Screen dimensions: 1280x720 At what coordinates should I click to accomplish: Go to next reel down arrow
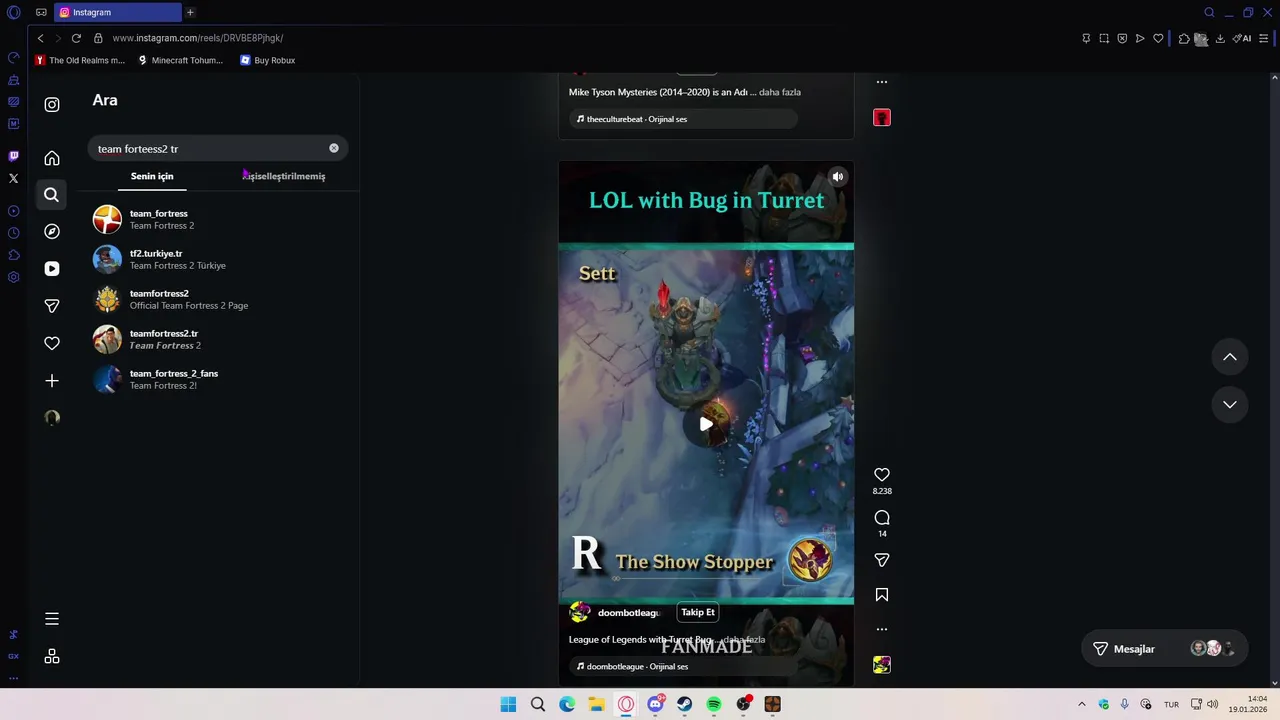pyautogui.click(x=1230, y=405)
